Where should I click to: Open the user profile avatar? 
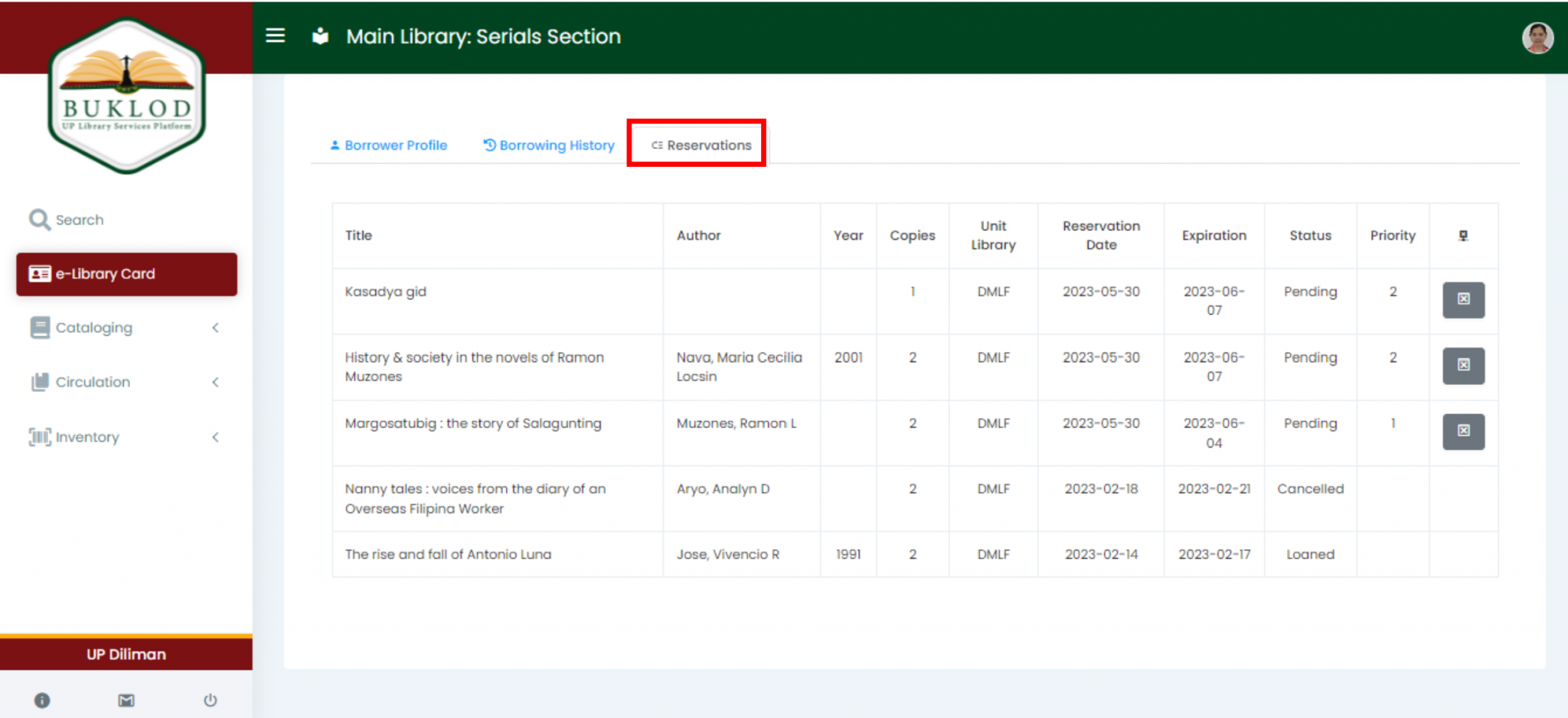point(1539,37)
